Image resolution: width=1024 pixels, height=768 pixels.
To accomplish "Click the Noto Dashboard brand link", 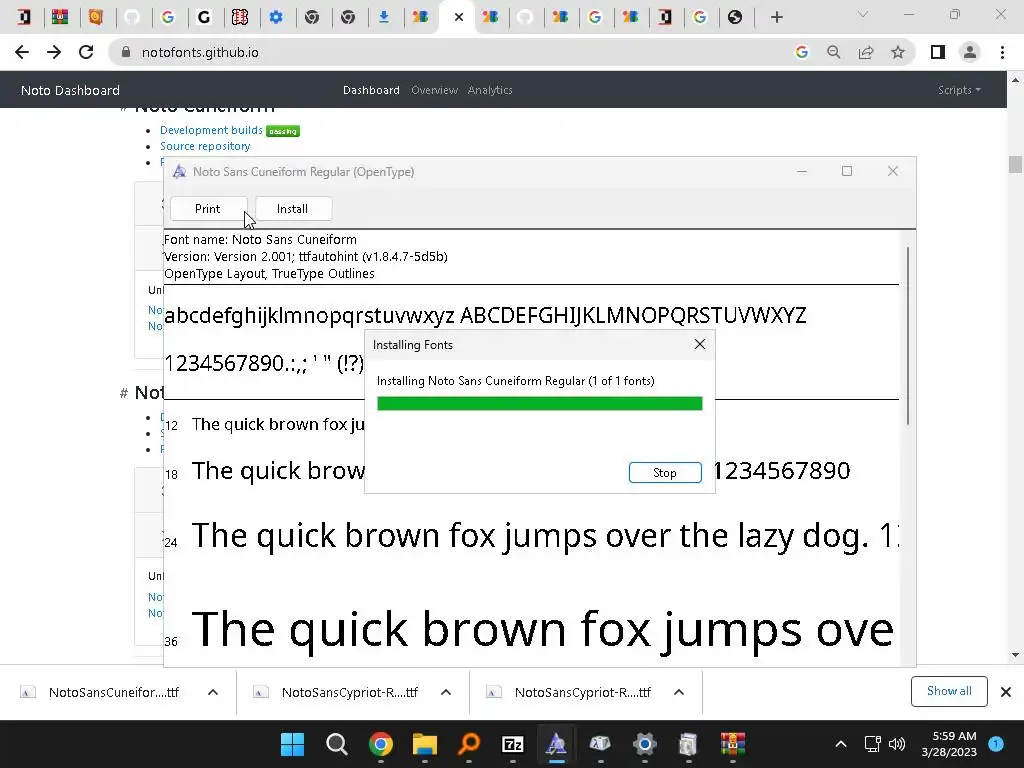I will coord(71,90).
